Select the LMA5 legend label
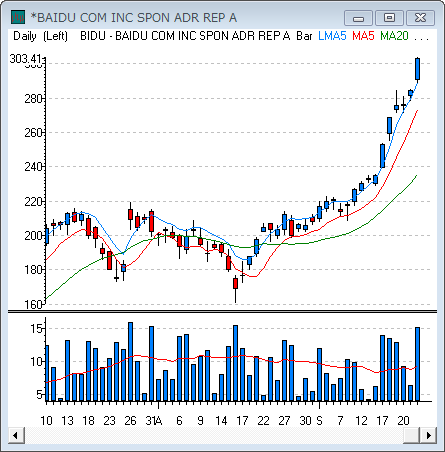The height and width of the screenshot is (452, 445). click(332, 36)
